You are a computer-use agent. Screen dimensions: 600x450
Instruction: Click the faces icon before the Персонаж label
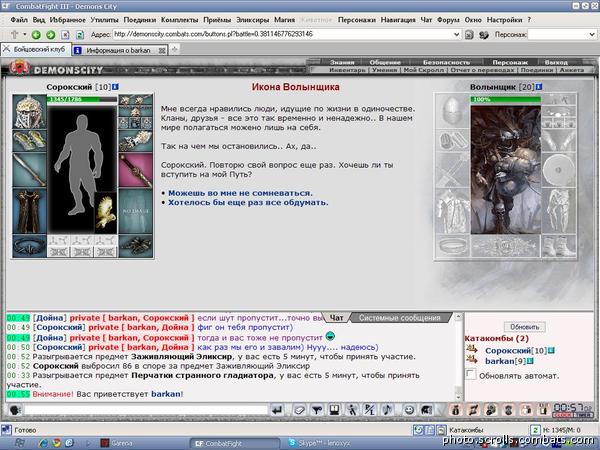(484, 35)
